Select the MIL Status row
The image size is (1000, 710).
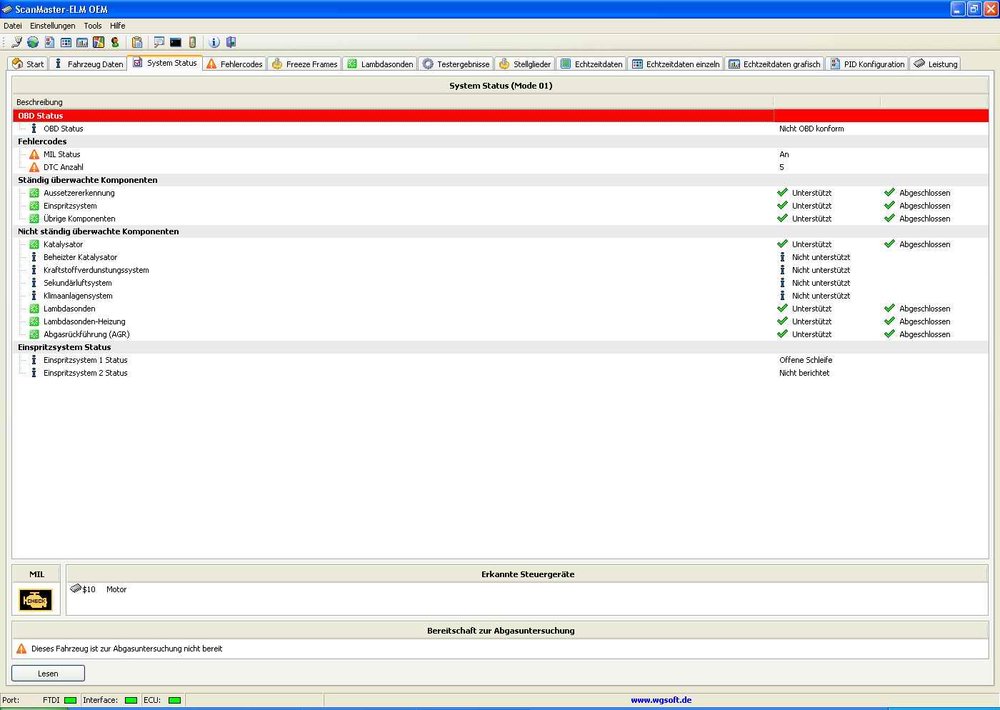(62, 154)
